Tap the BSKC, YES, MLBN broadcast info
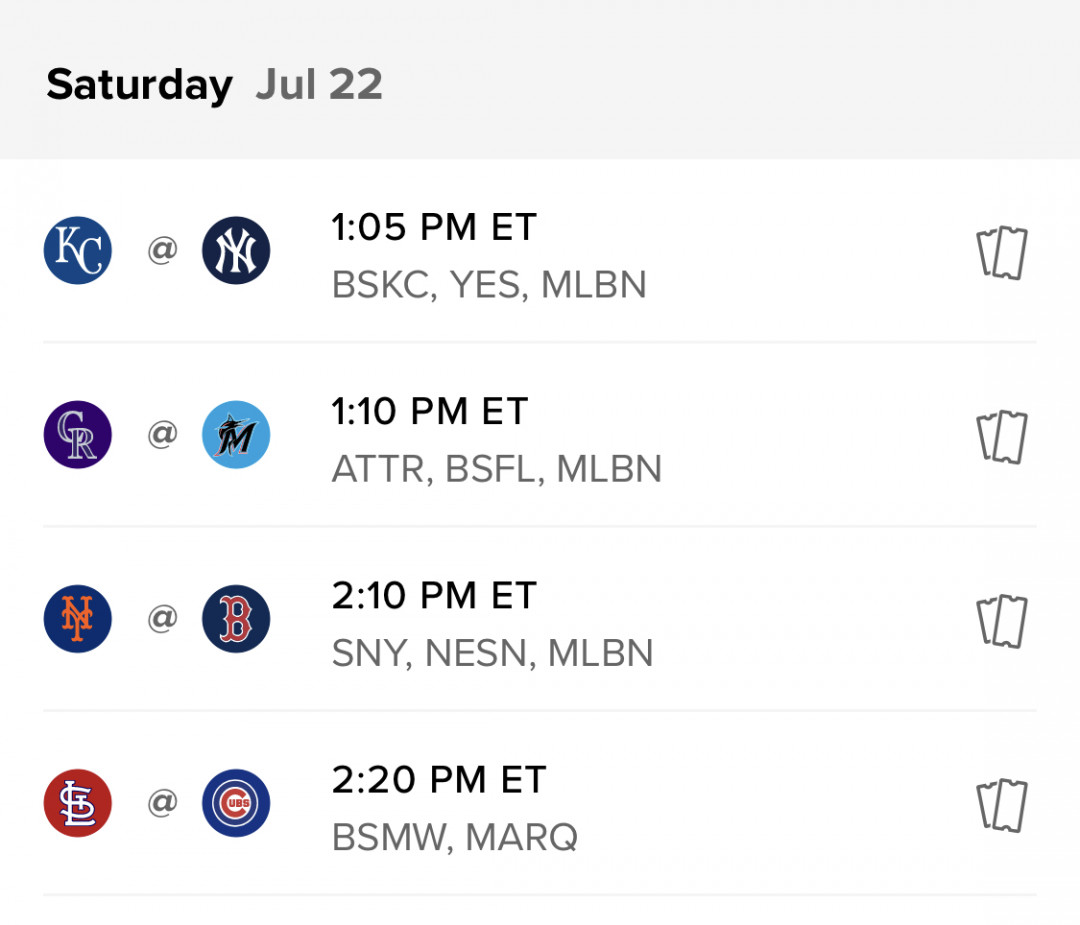The height and width of the screenshot is (925, 1080). [489, 284]
